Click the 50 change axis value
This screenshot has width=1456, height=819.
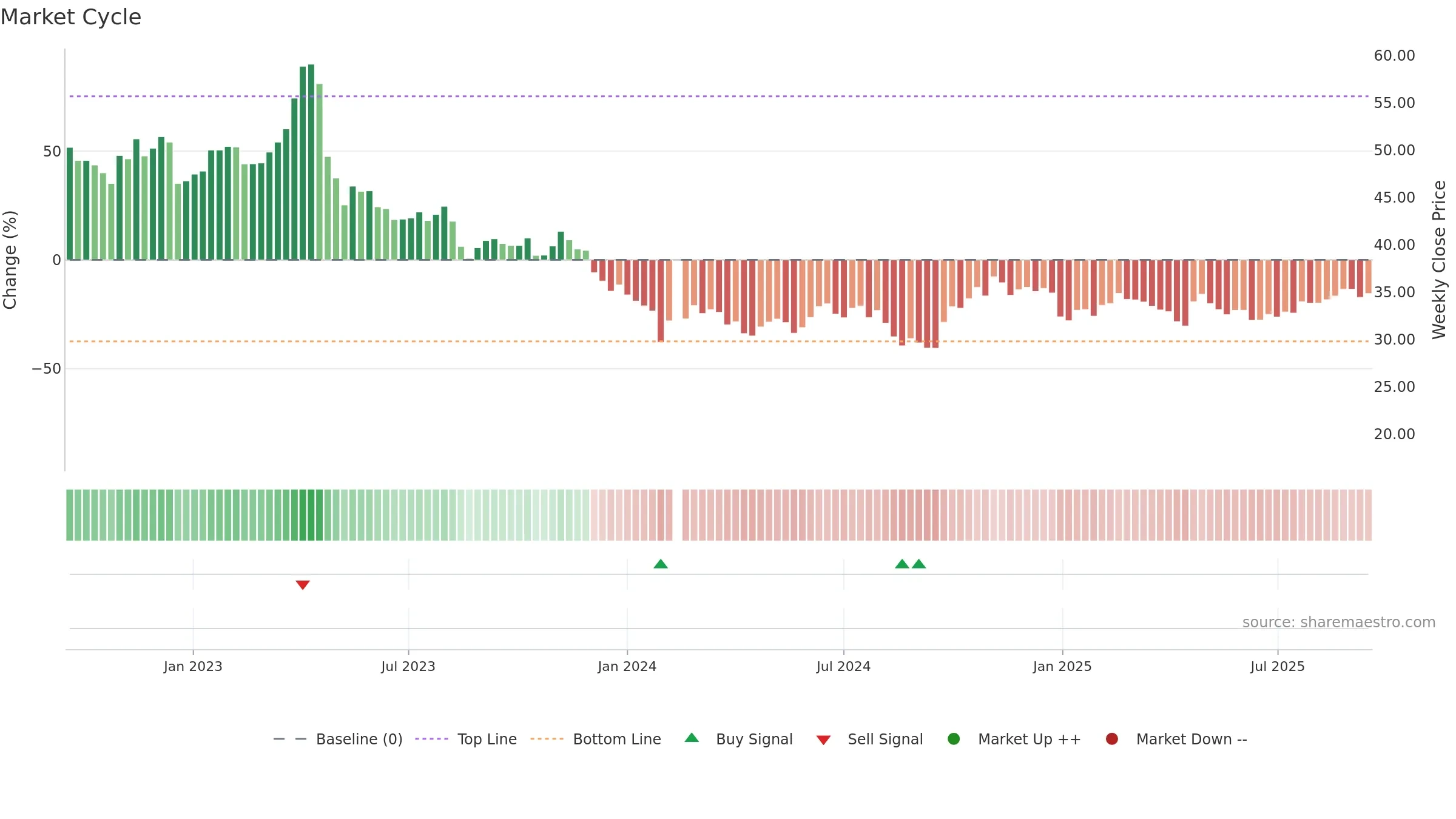pyautogui.click(x=52, y=152)
